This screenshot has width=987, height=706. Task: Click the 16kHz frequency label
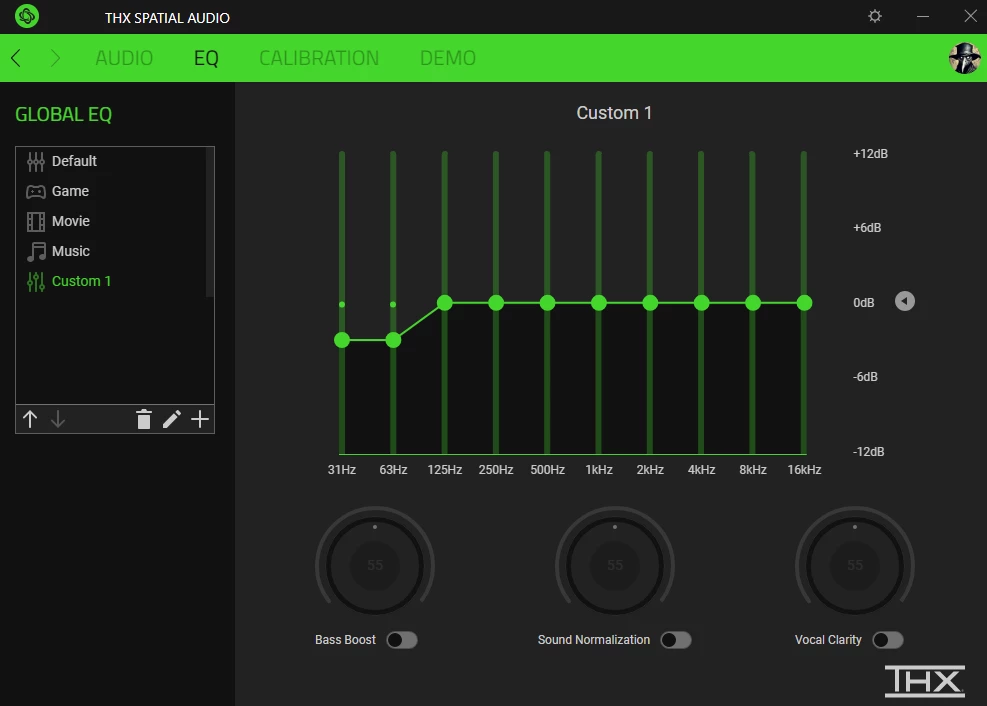coord(804,470)
